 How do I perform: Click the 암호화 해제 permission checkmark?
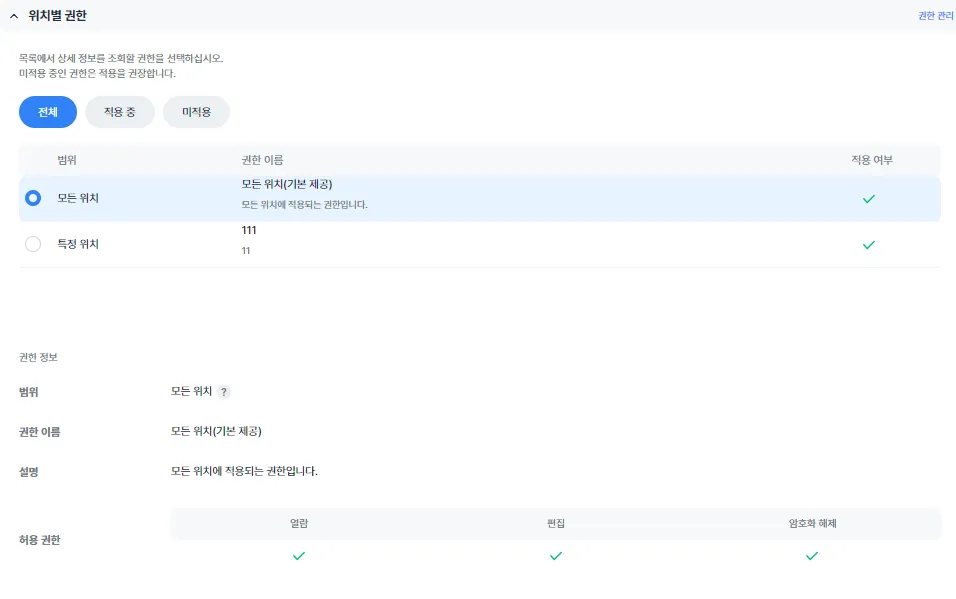[812, 556]
